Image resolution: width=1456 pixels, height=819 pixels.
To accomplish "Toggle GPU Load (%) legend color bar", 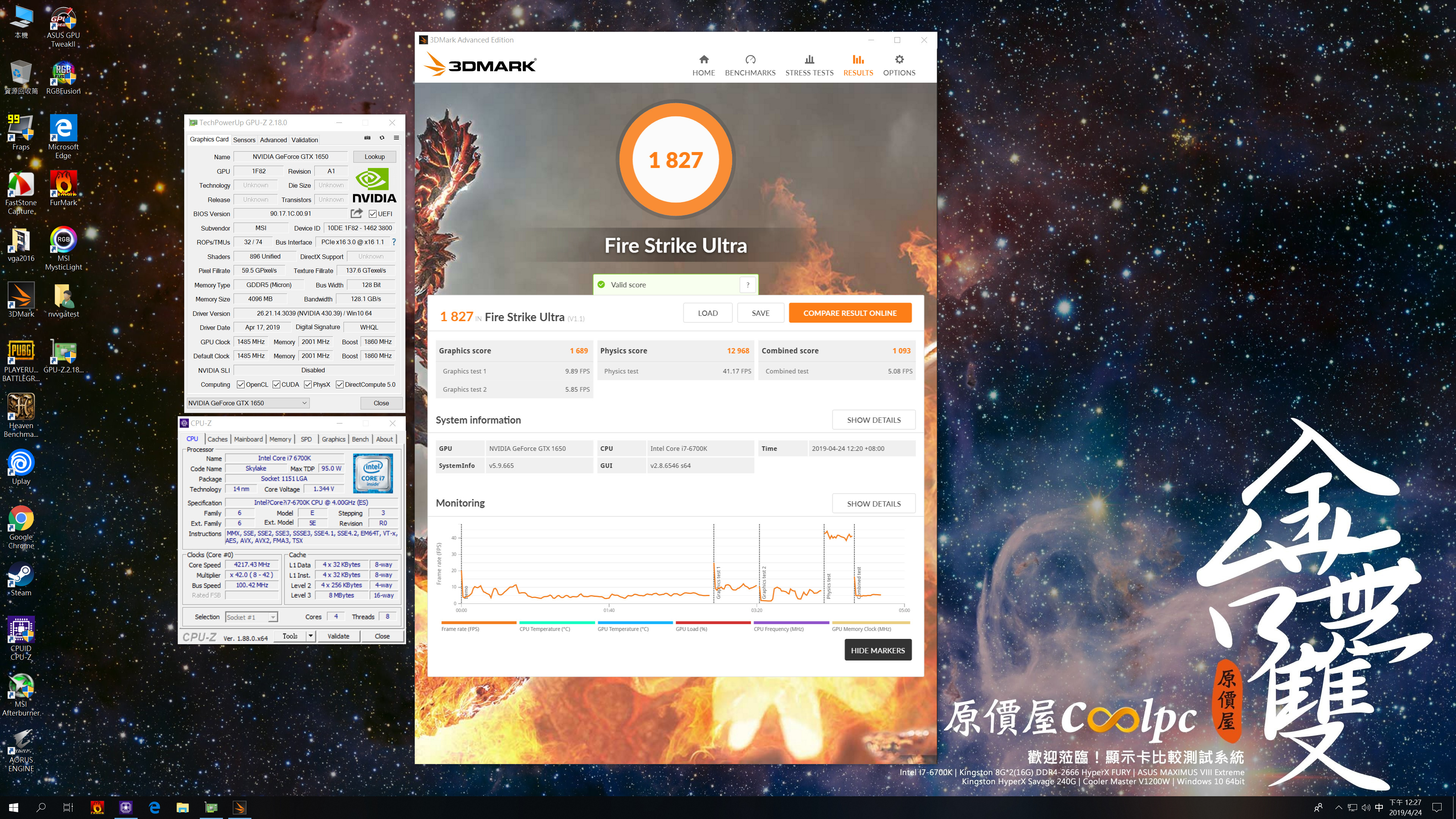I will [x=713, y=623].
